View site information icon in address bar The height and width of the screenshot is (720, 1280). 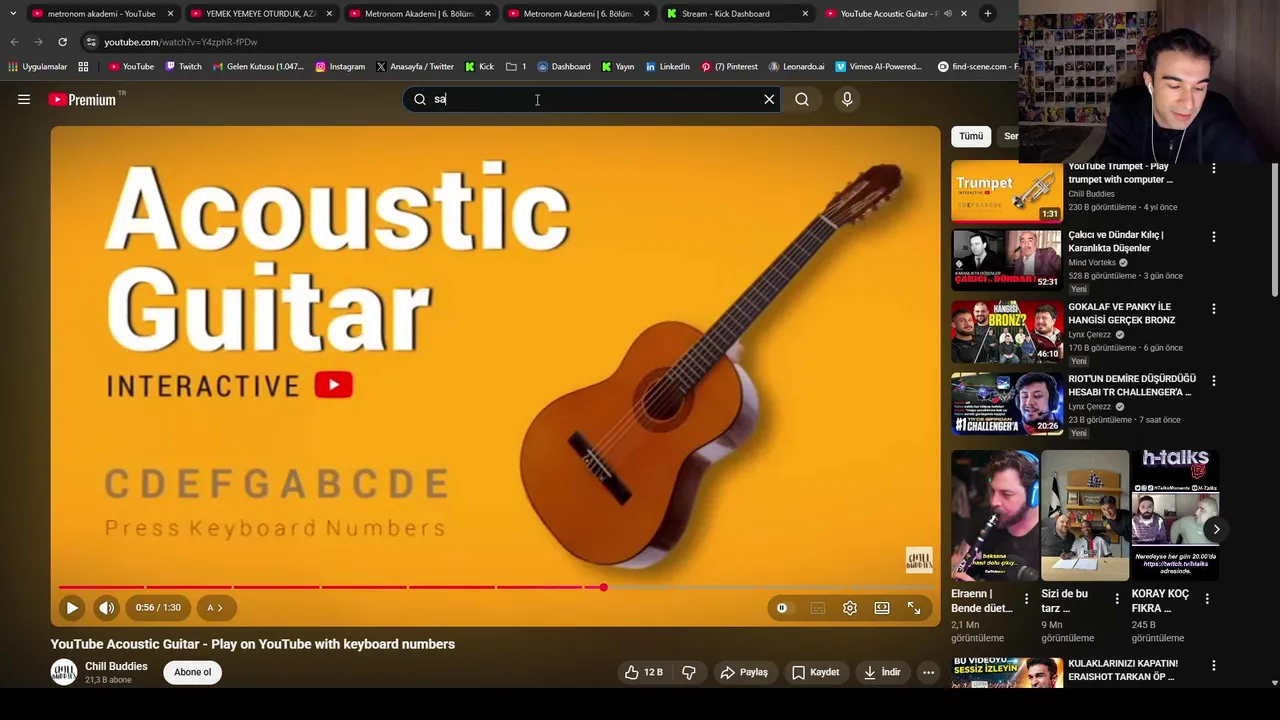click(x=91, y=42)
